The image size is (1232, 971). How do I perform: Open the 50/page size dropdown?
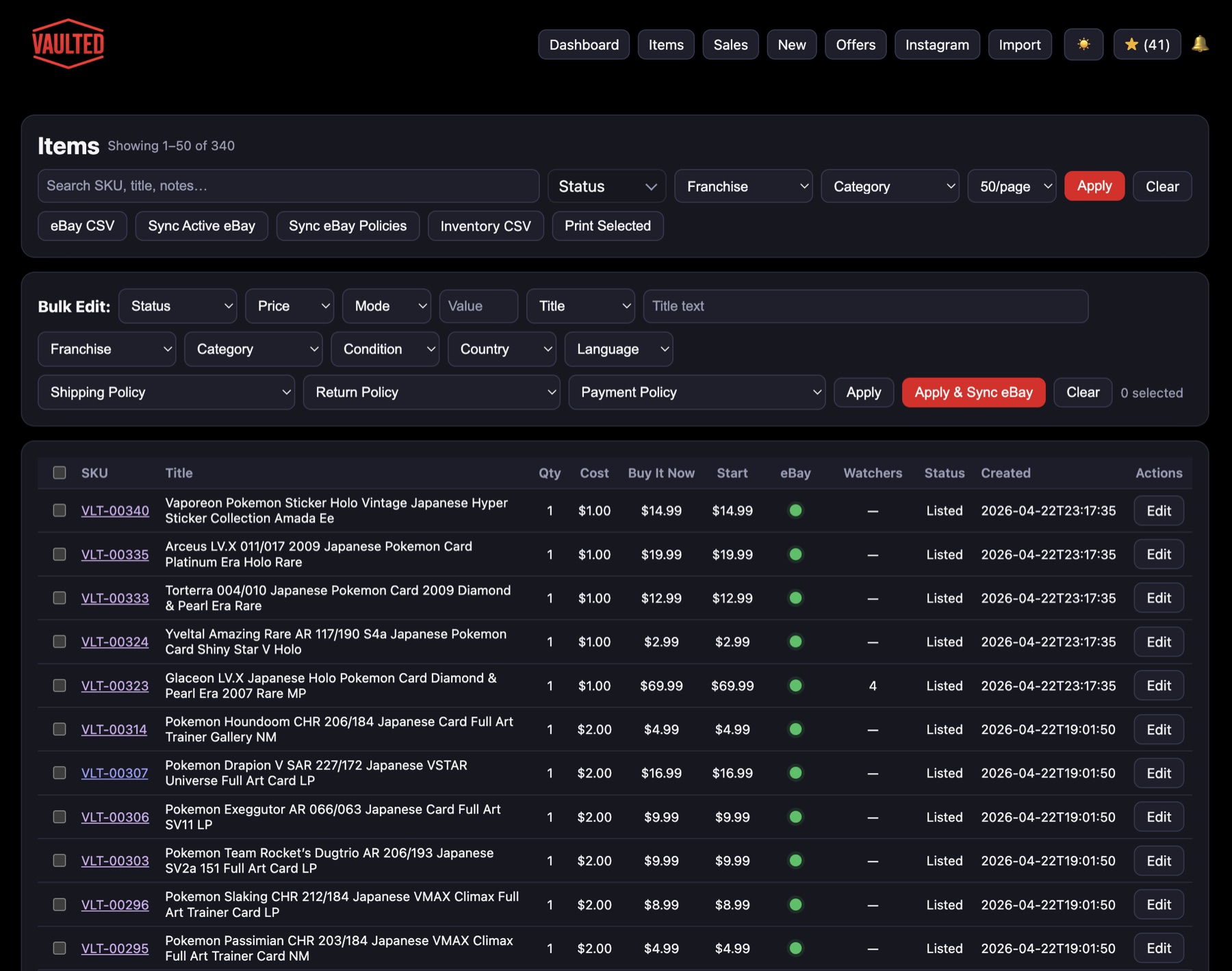coord(1012,186)
